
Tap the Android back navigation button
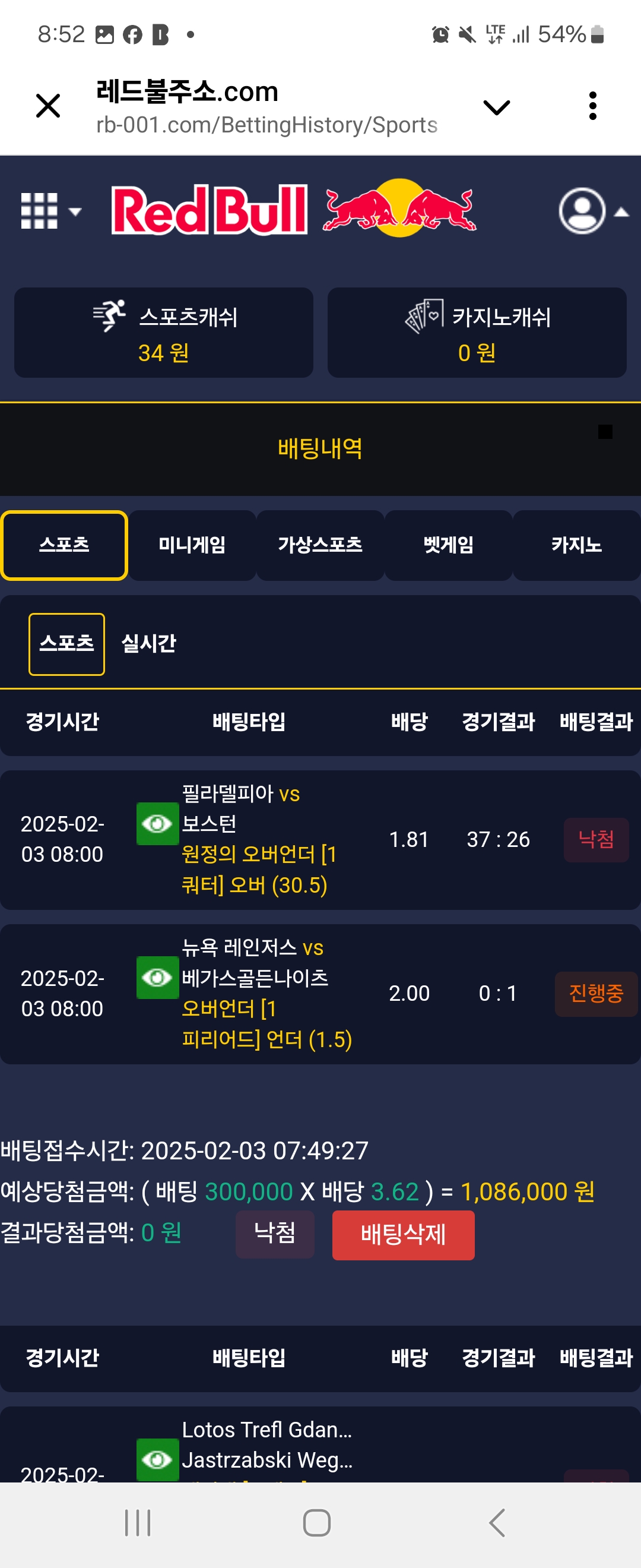click(497, 1523)
